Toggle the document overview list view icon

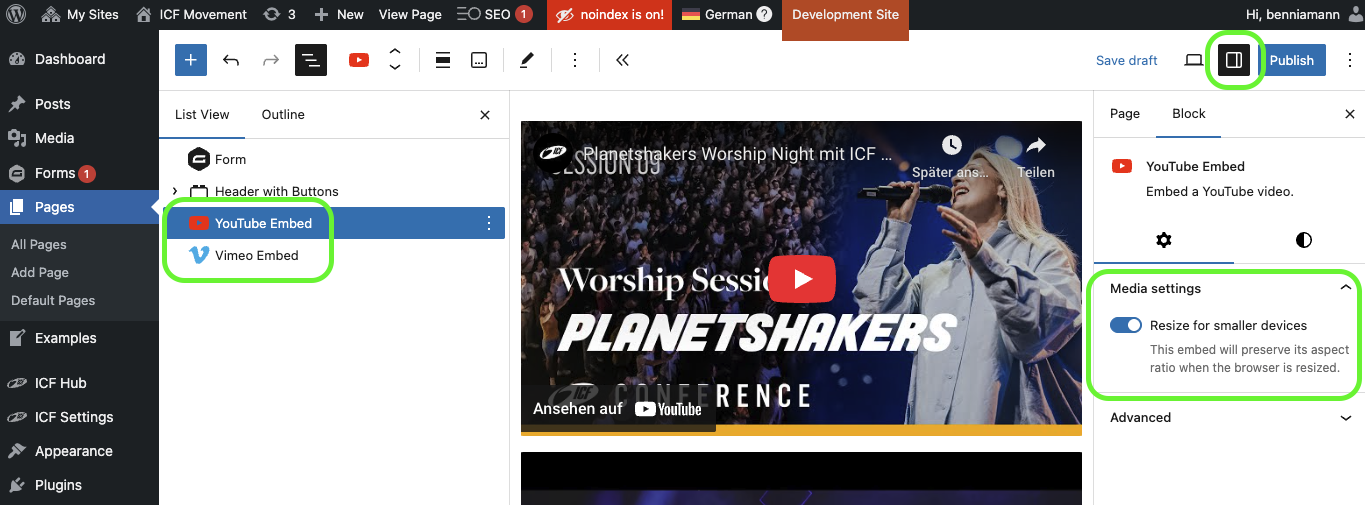311,60
